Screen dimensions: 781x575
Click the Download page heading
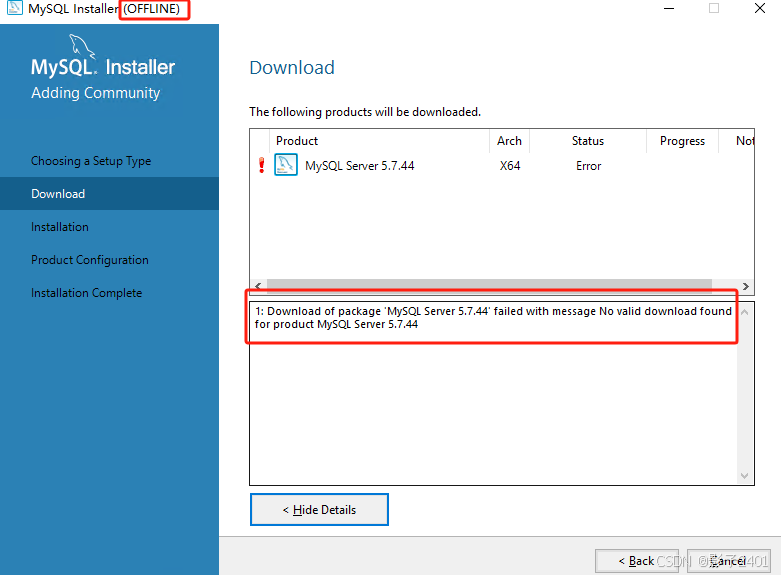(292, 67)
